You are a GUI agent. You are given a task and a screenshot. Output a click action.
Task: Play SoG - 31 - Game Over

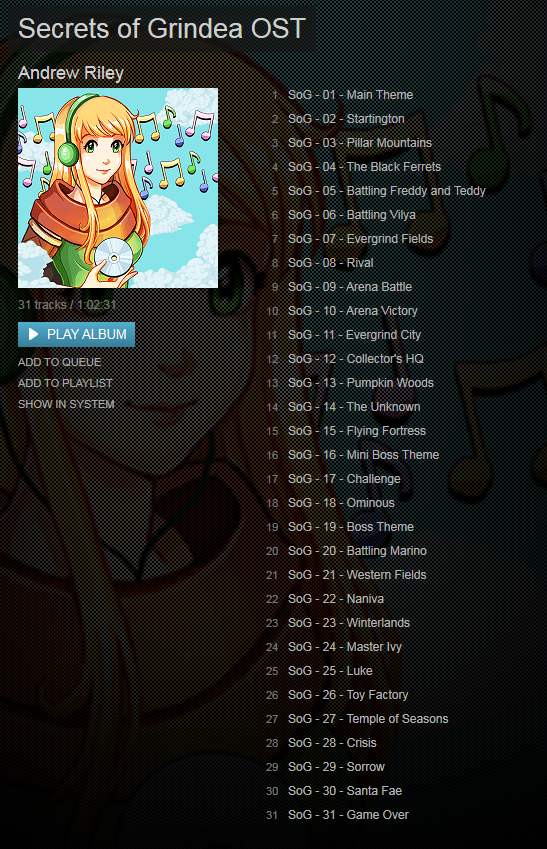[x=348, y=815]
